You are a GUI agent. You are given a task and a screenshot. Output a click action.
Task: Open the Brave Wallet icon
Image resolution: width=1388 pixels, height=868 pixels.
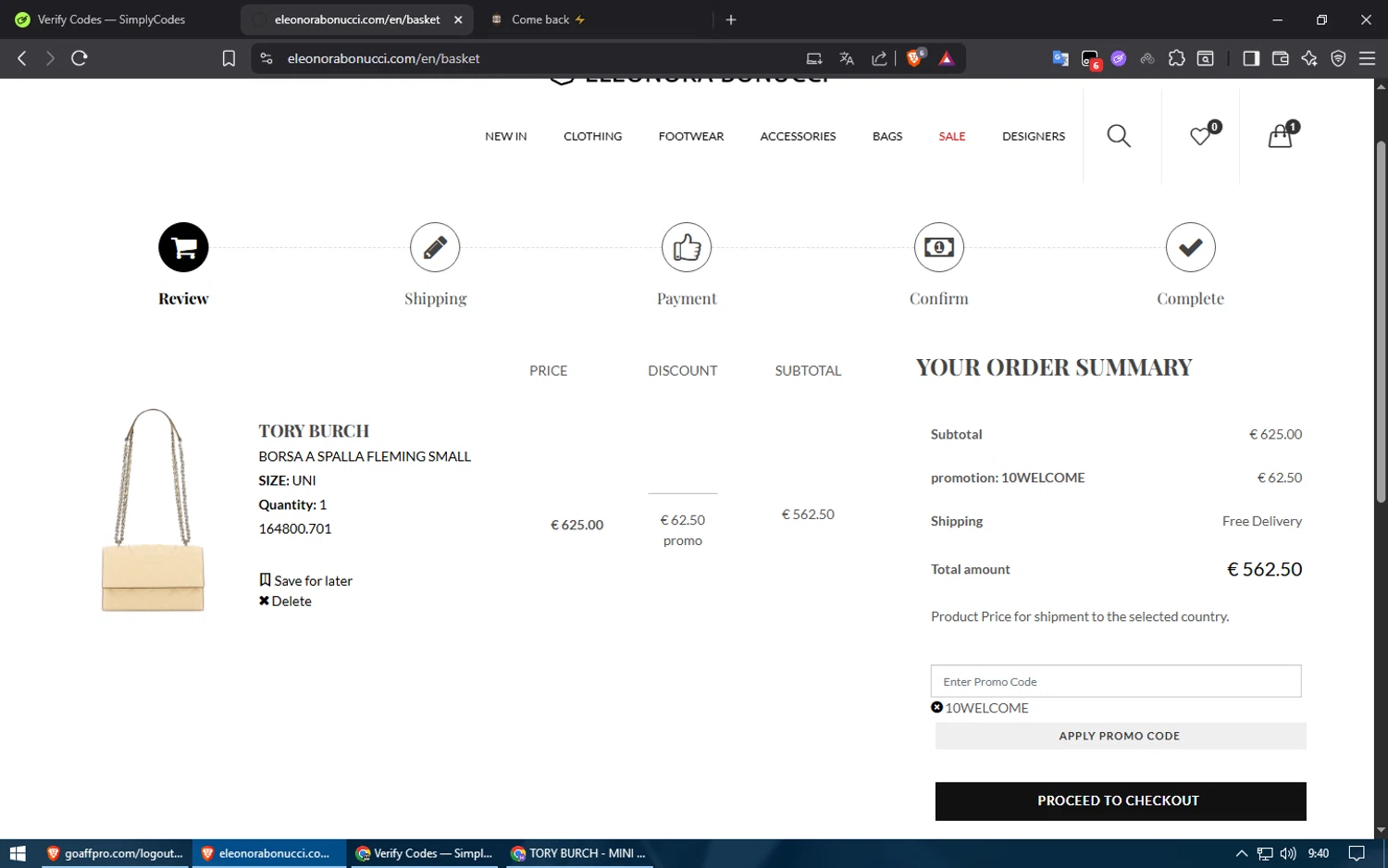pos(1281,58)
